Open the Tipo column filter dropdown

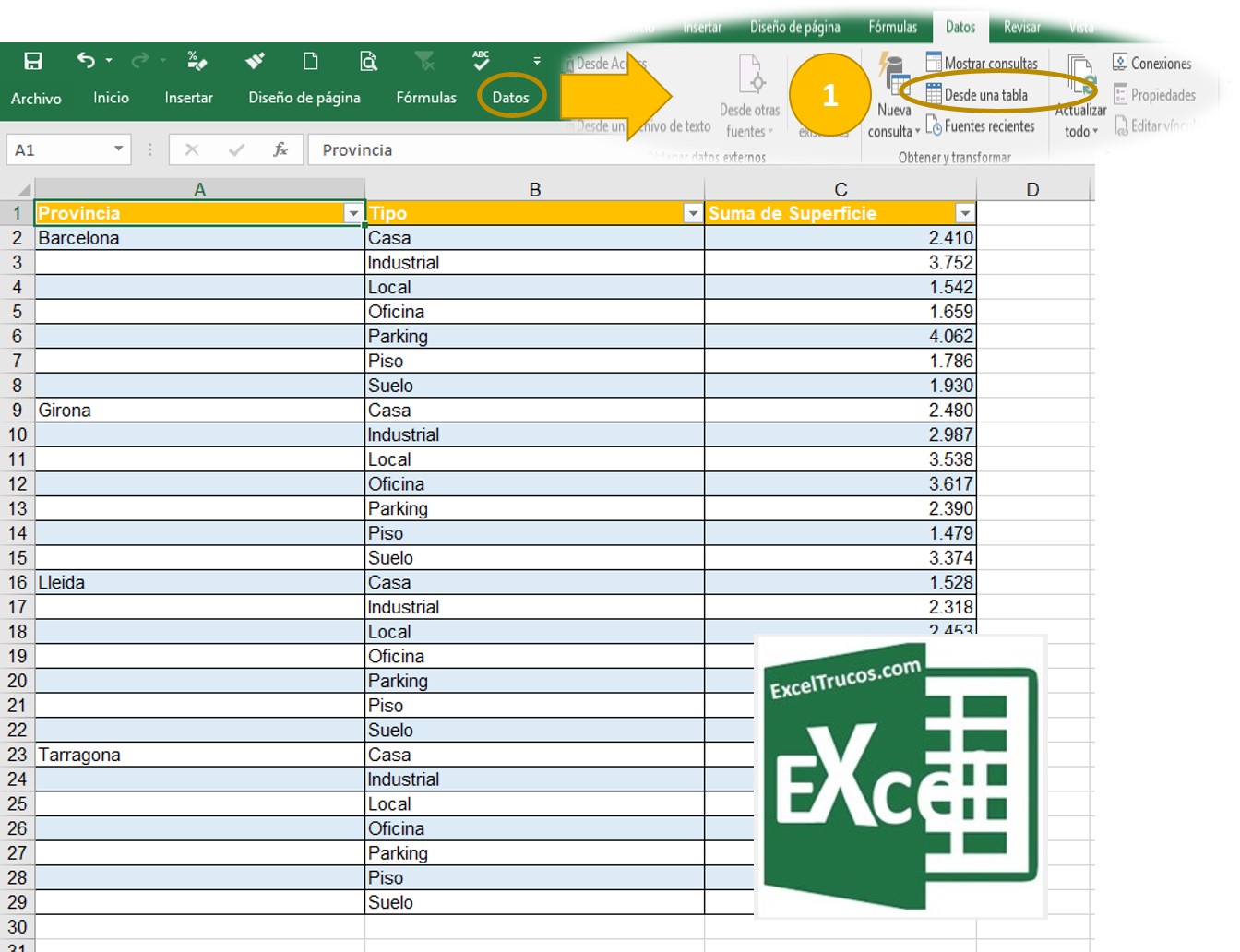(692, 214)
